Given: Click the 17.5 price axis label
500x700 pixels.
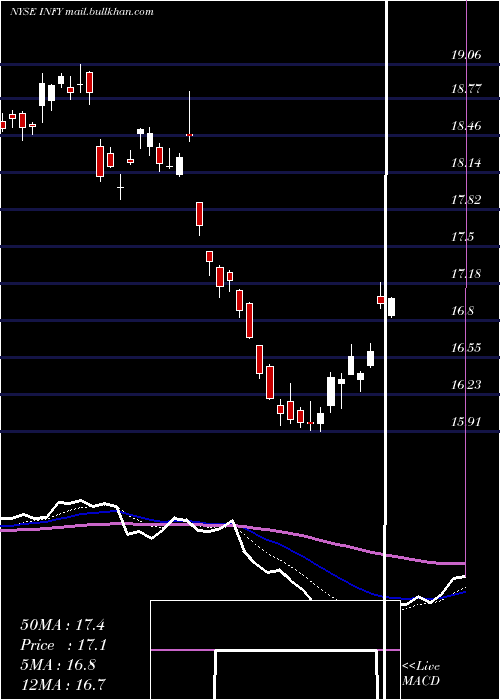Looking at the screenshot, I should tap(462, 237).
